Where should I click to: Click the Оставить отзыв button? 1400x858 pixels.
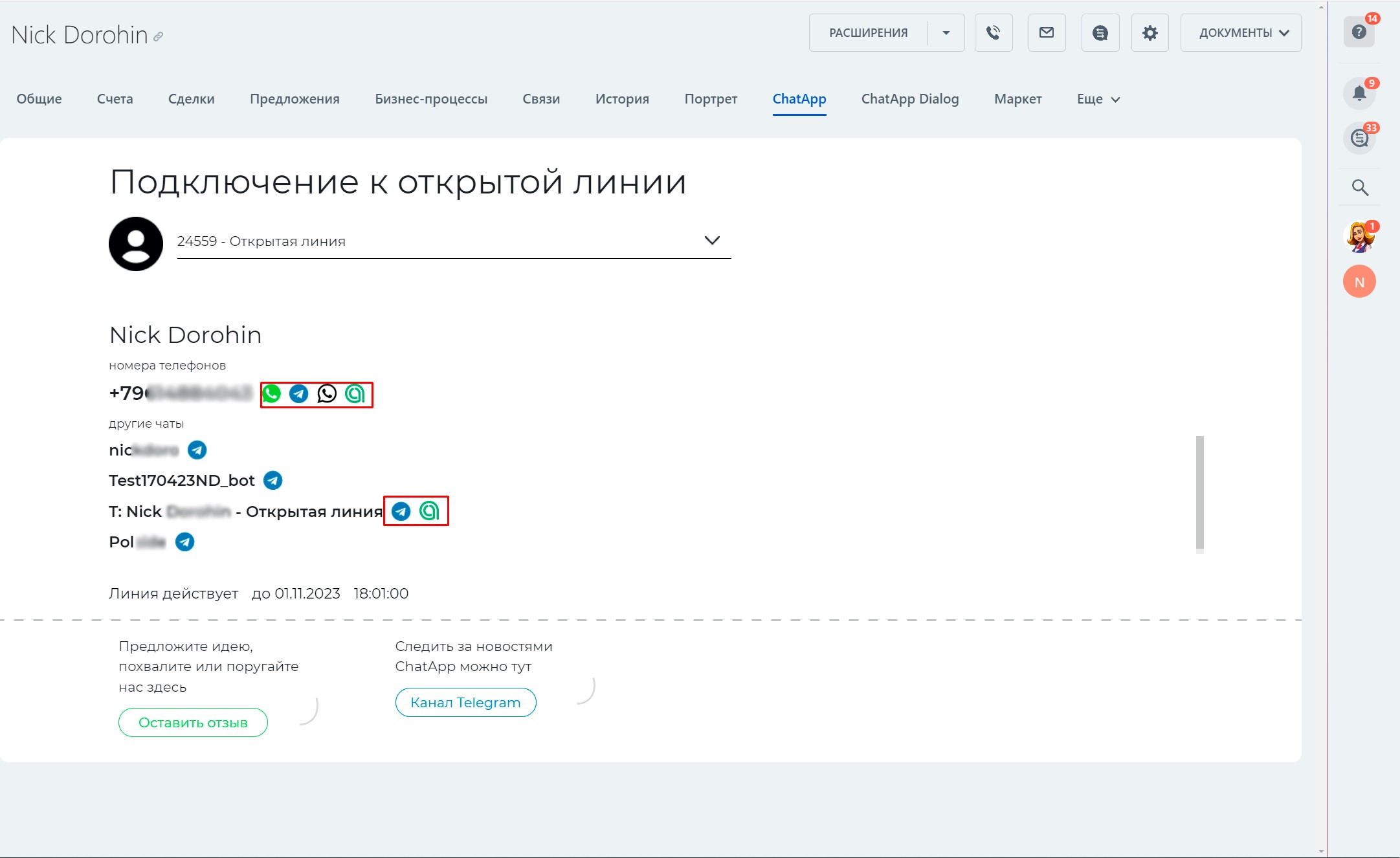click(x=193, y=722)
